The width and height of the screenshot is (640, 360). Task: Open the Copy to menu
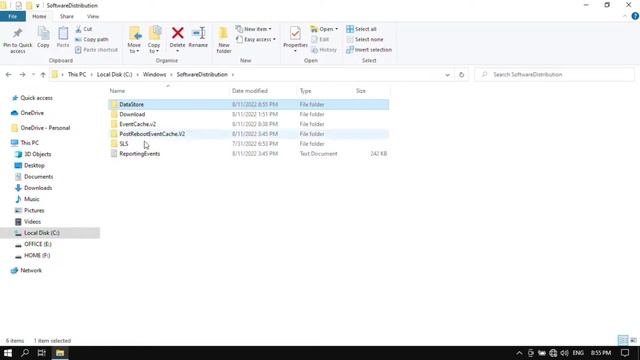point(154,40)
